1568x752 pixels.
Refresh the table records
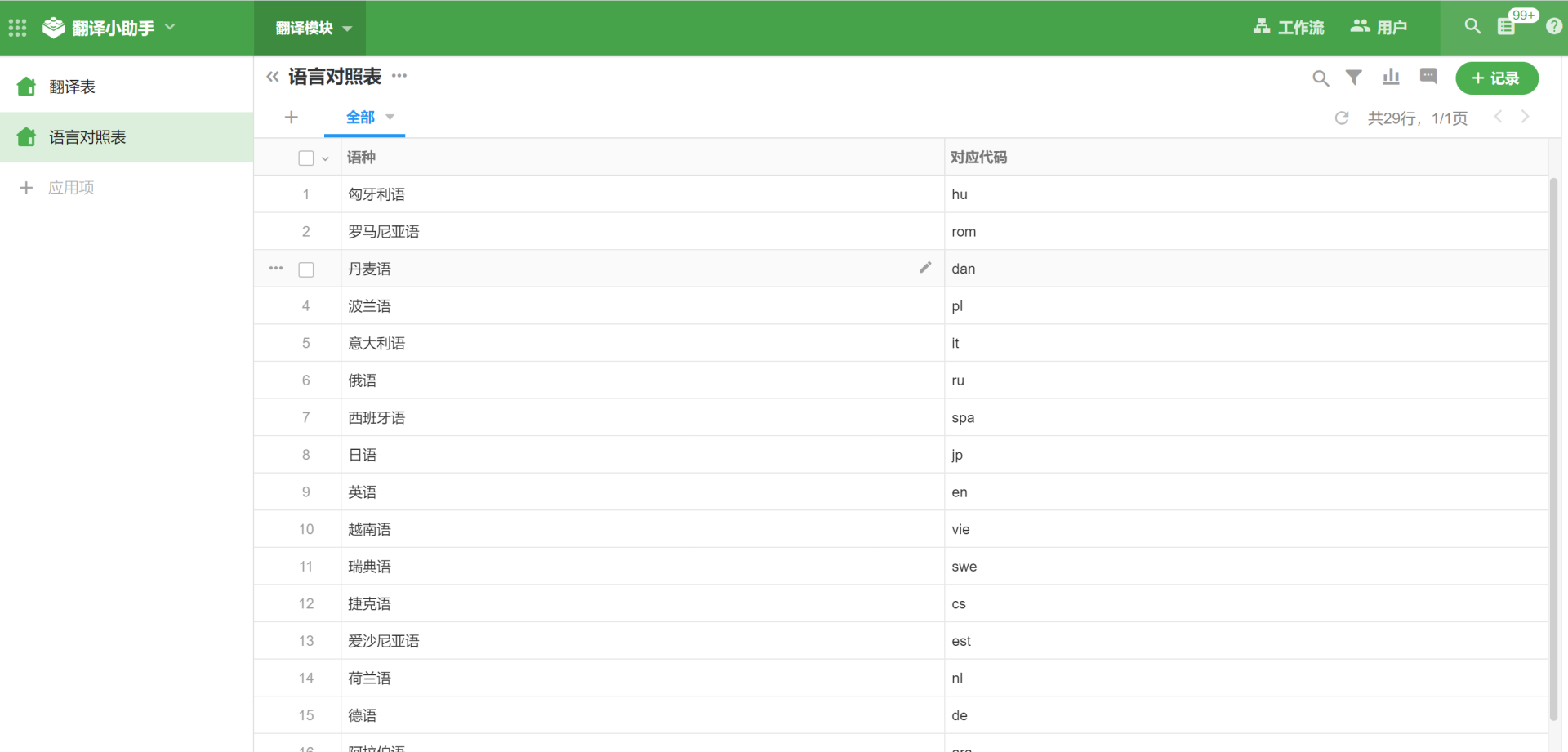click(1341, 118)
